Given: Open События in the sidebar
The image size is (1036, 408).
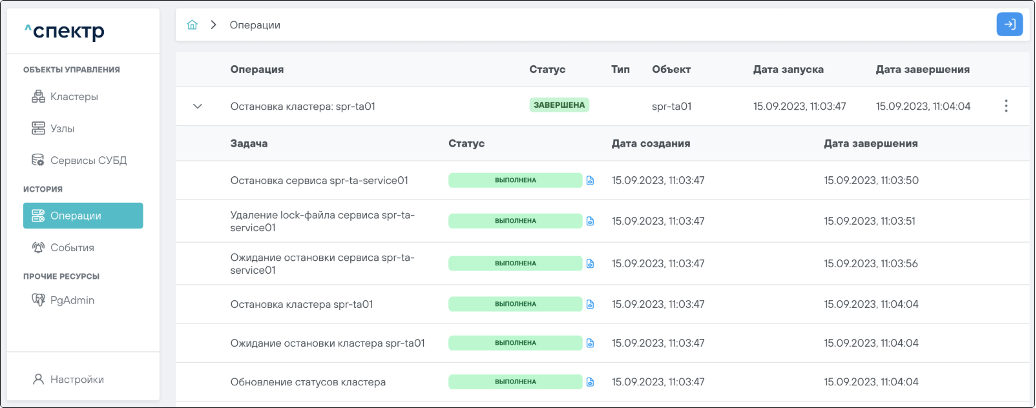Looking at the screenshot, I should click(x=72, y=247).
